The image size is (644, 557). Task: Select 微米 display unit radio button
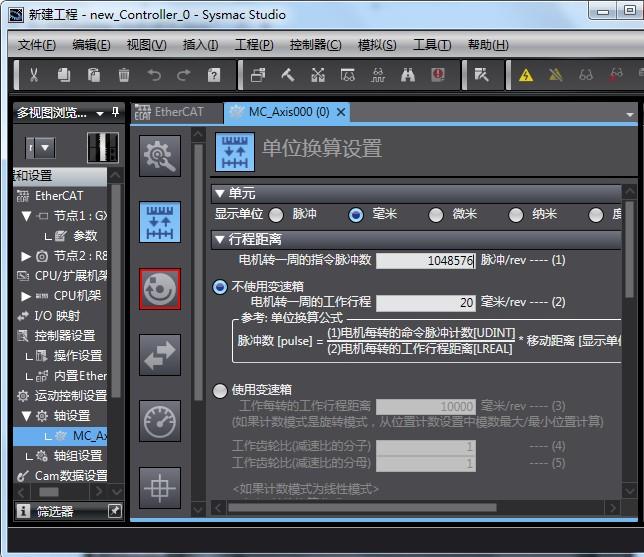[436, 214]
